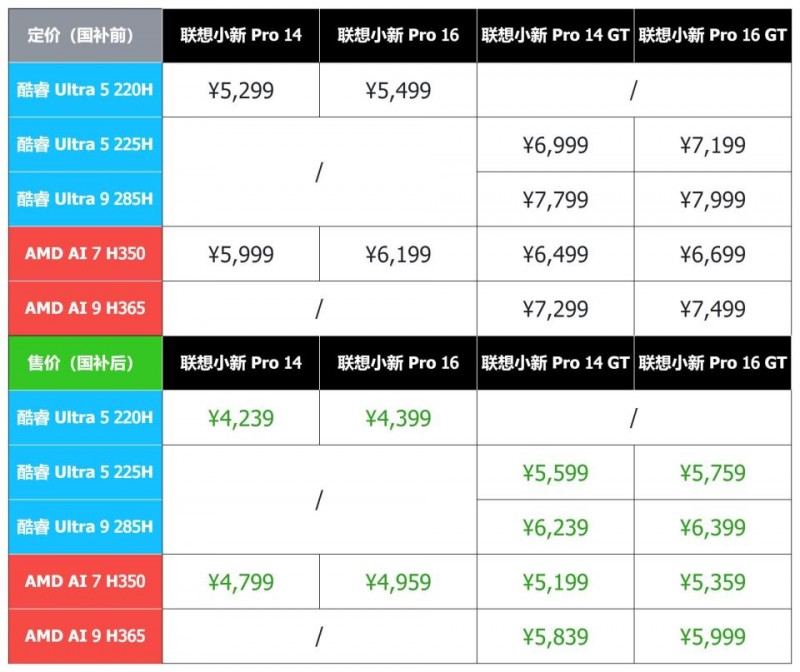Select the ¥6,199 price cell

click(x=398, y=254)
